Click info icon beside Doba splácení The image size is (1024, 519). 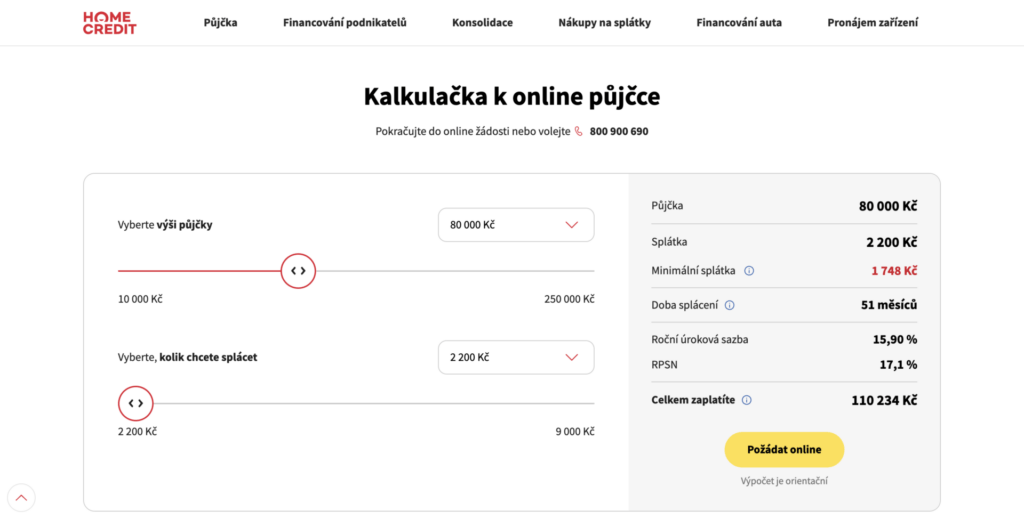tap(729, 305)
